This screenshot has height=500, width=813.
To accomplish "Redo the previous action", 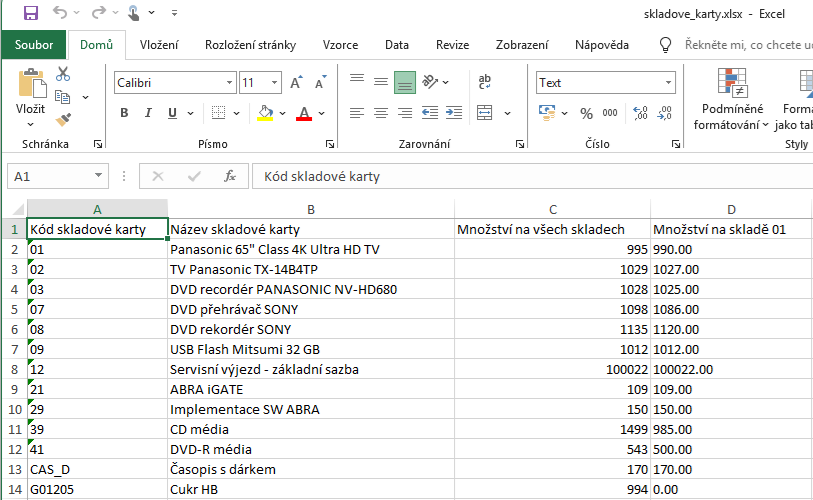I will pyautogui.click(x=98, y=13).
